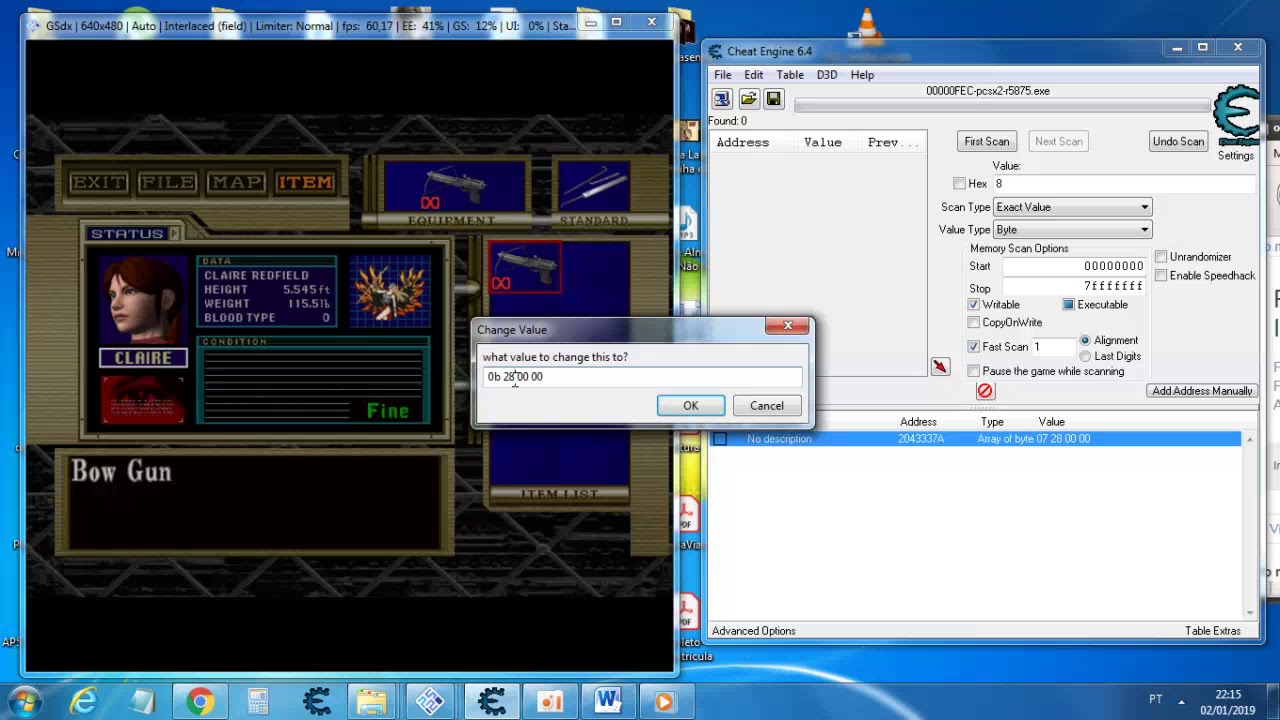The width and height of the screenshot is (1280, 720).
Task: Open Microsoft Word from the taskbar
Action: (x=607, y=702)
